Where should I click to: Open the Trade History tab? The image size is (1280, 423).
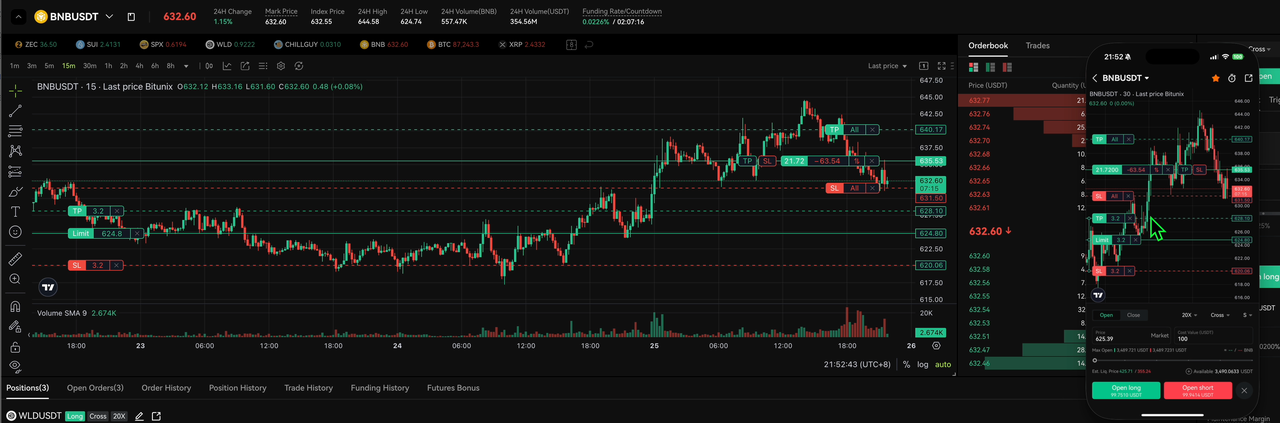[x=308, y=388]
